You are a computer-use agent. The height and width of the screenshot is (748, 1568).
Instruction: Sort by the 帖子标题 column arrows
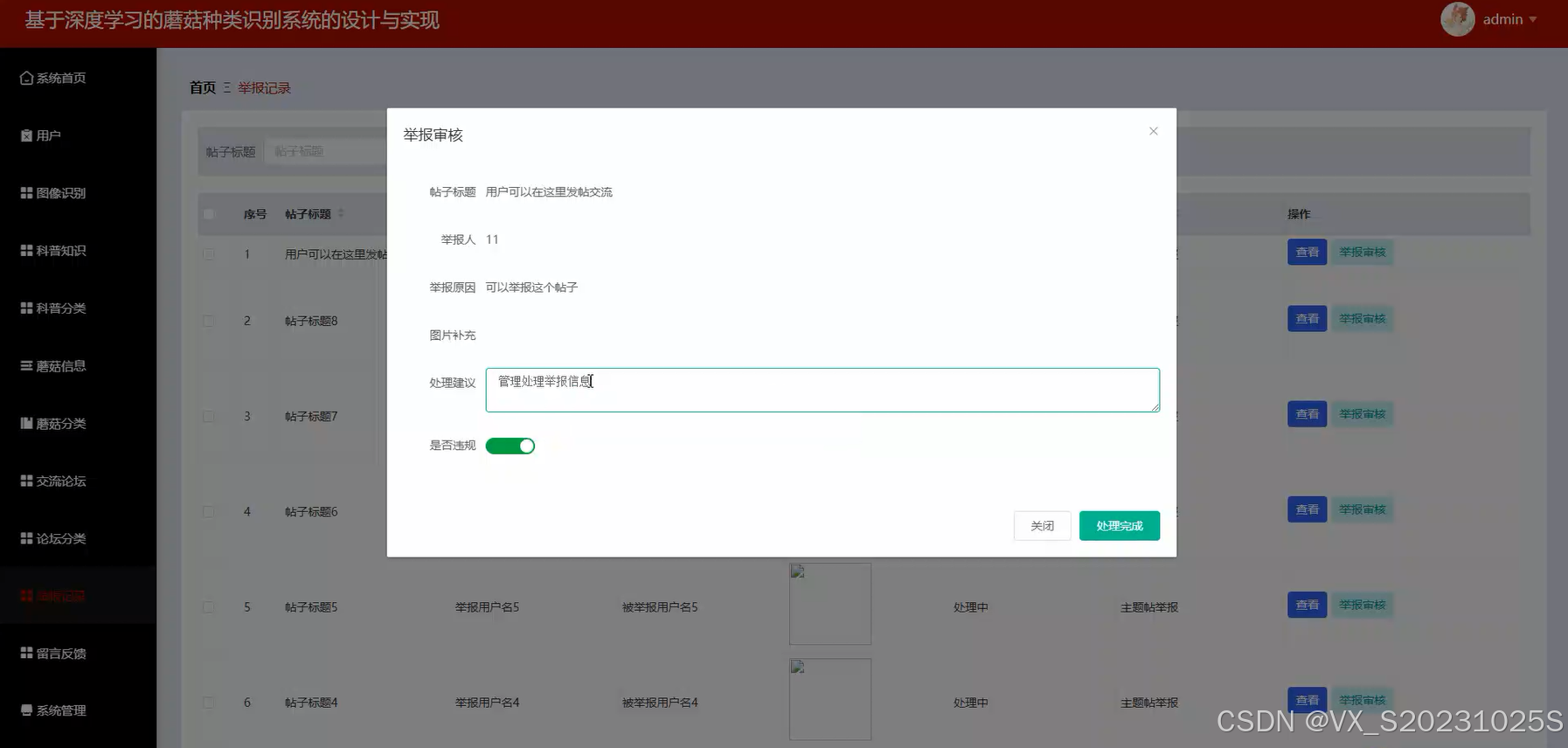click(341, 214)
